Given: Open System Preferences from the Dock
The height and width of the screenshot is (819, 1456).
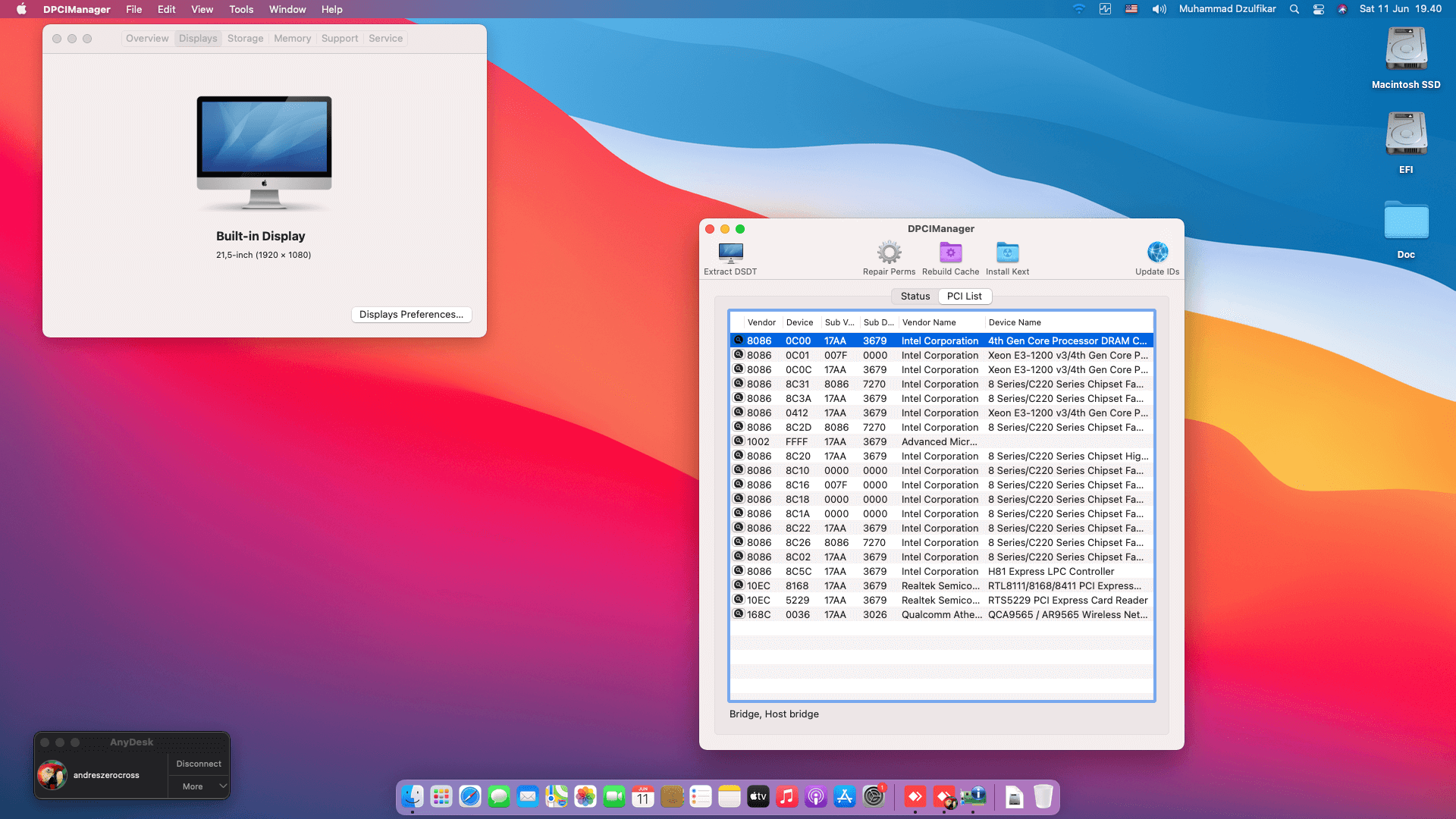Looking at the screenshot, I should tap(874, 796).
